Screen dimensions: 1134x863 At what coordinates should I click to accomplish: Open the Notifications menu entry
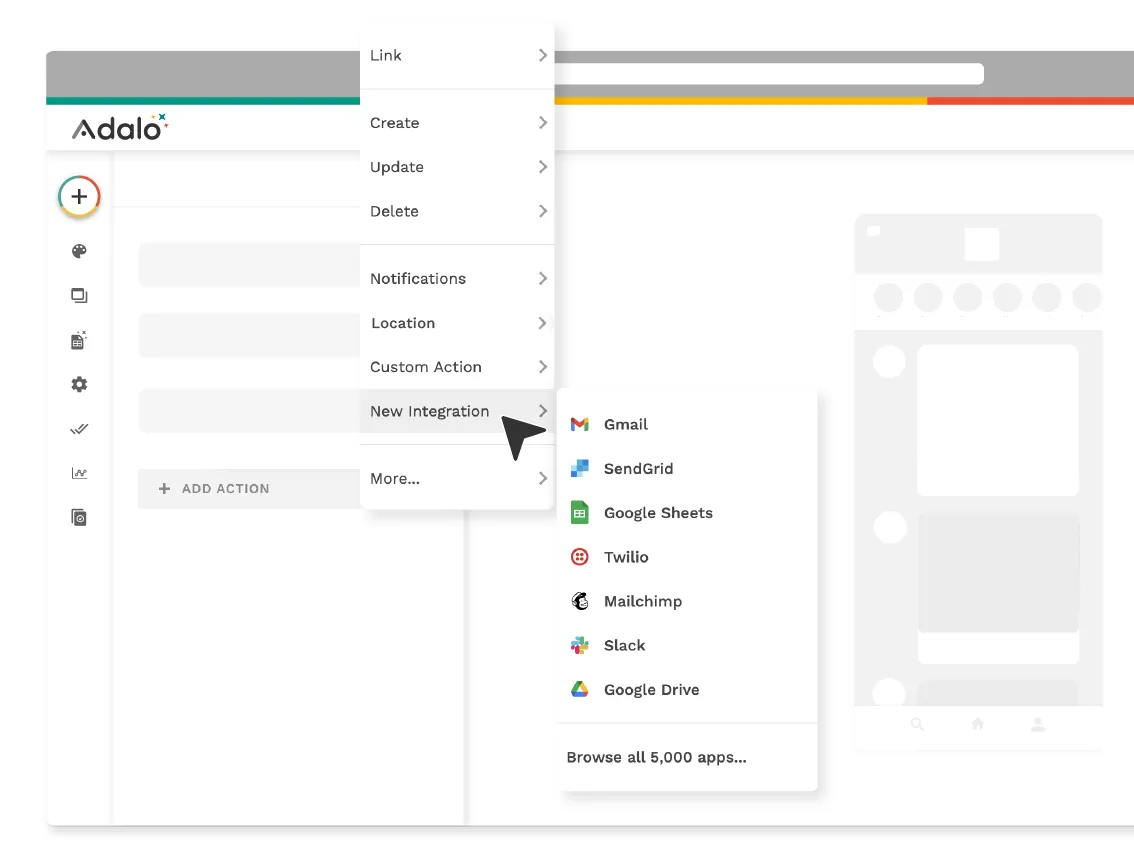coord(418,279)
